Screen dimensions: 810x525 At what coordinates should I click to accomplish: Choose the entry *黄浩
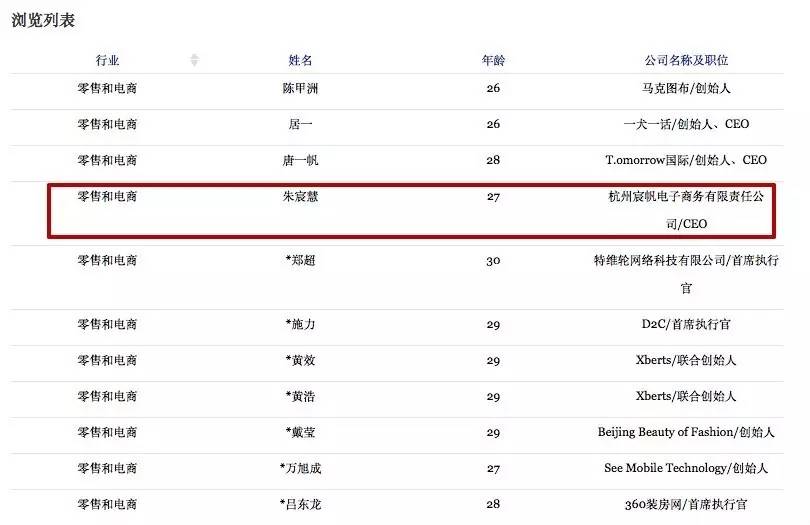pos(301,396)
